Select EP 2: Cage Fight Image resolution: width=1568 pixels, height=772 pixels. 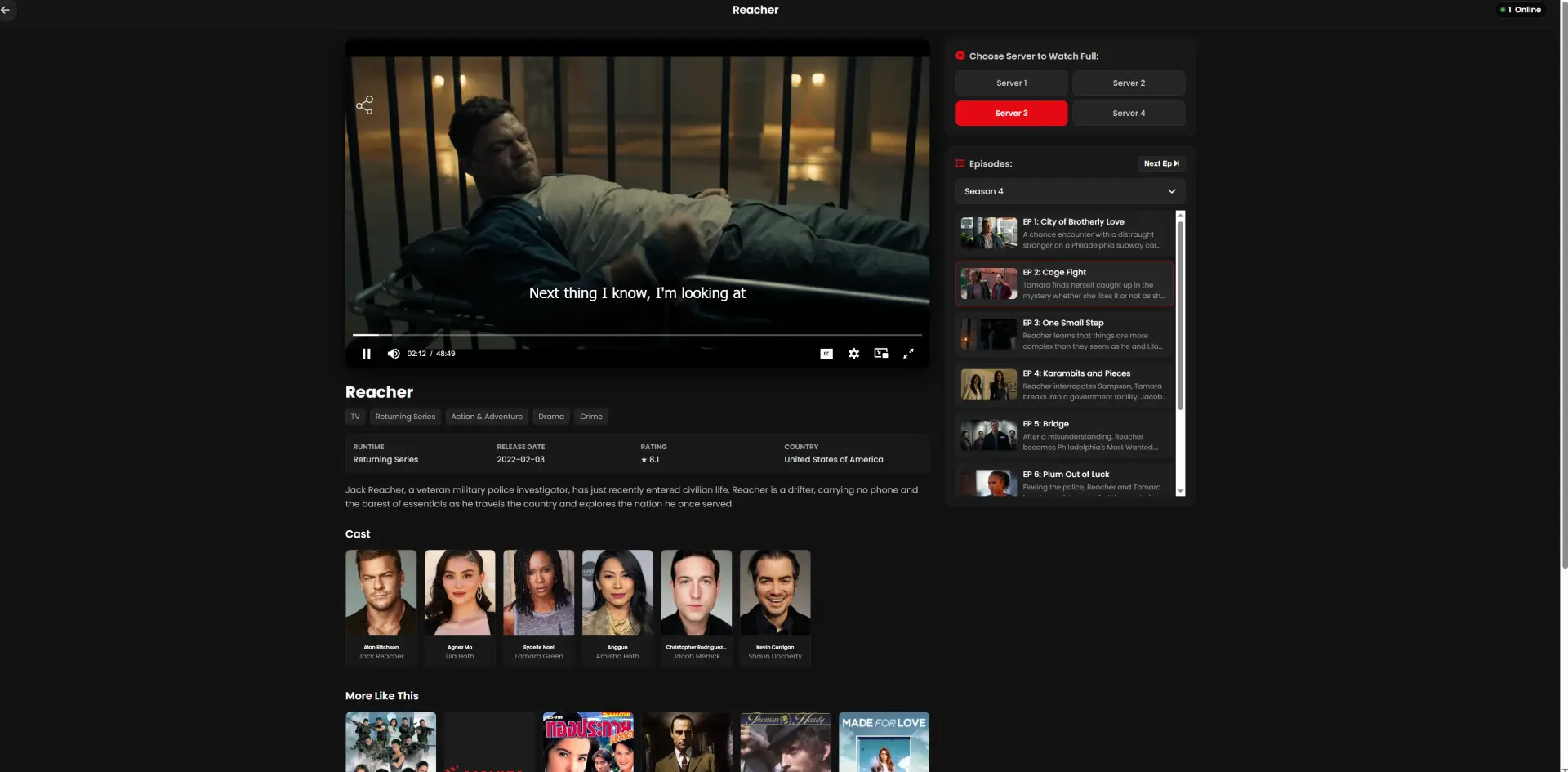pos(1064,283)
